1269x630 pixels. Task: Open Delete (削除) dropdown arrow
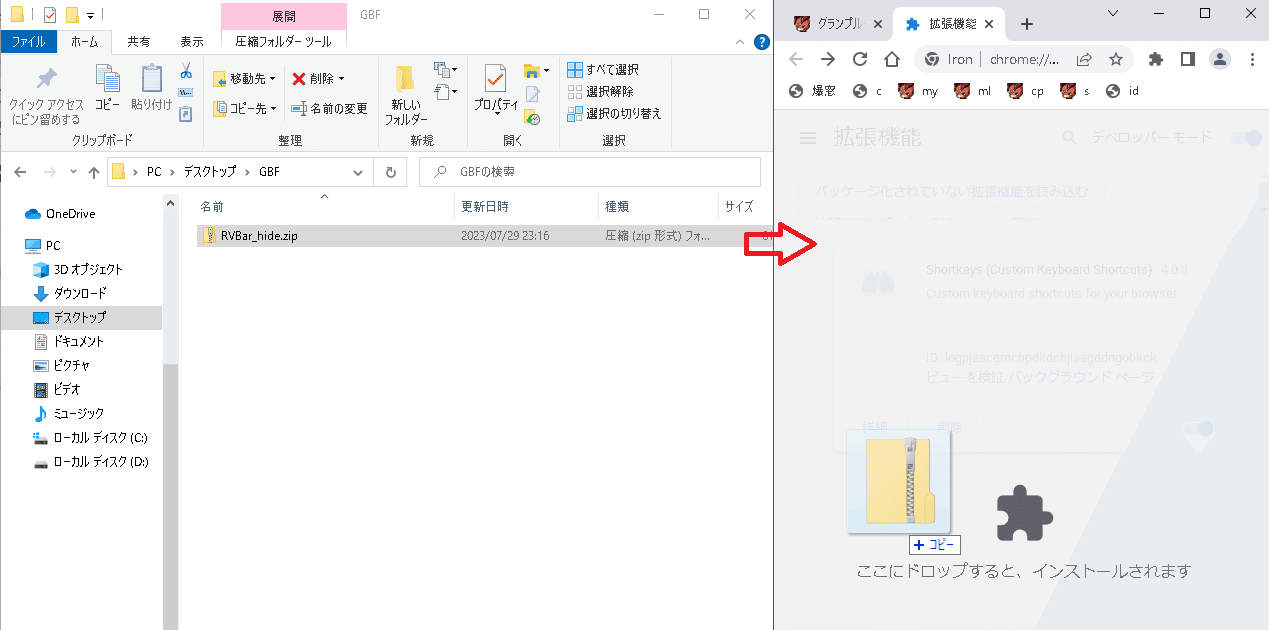(x=341, y=78)
